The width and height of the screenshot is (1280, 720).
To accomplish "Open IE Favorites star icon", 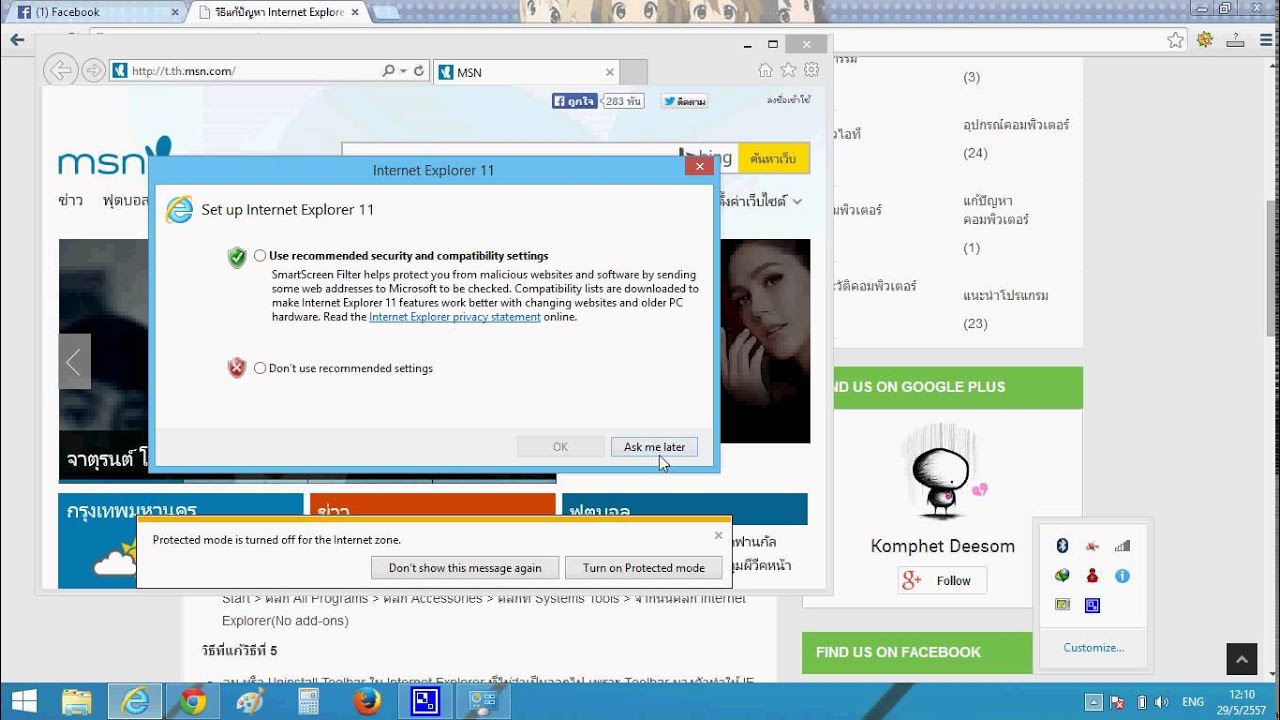I will click(x=788, y=70).
